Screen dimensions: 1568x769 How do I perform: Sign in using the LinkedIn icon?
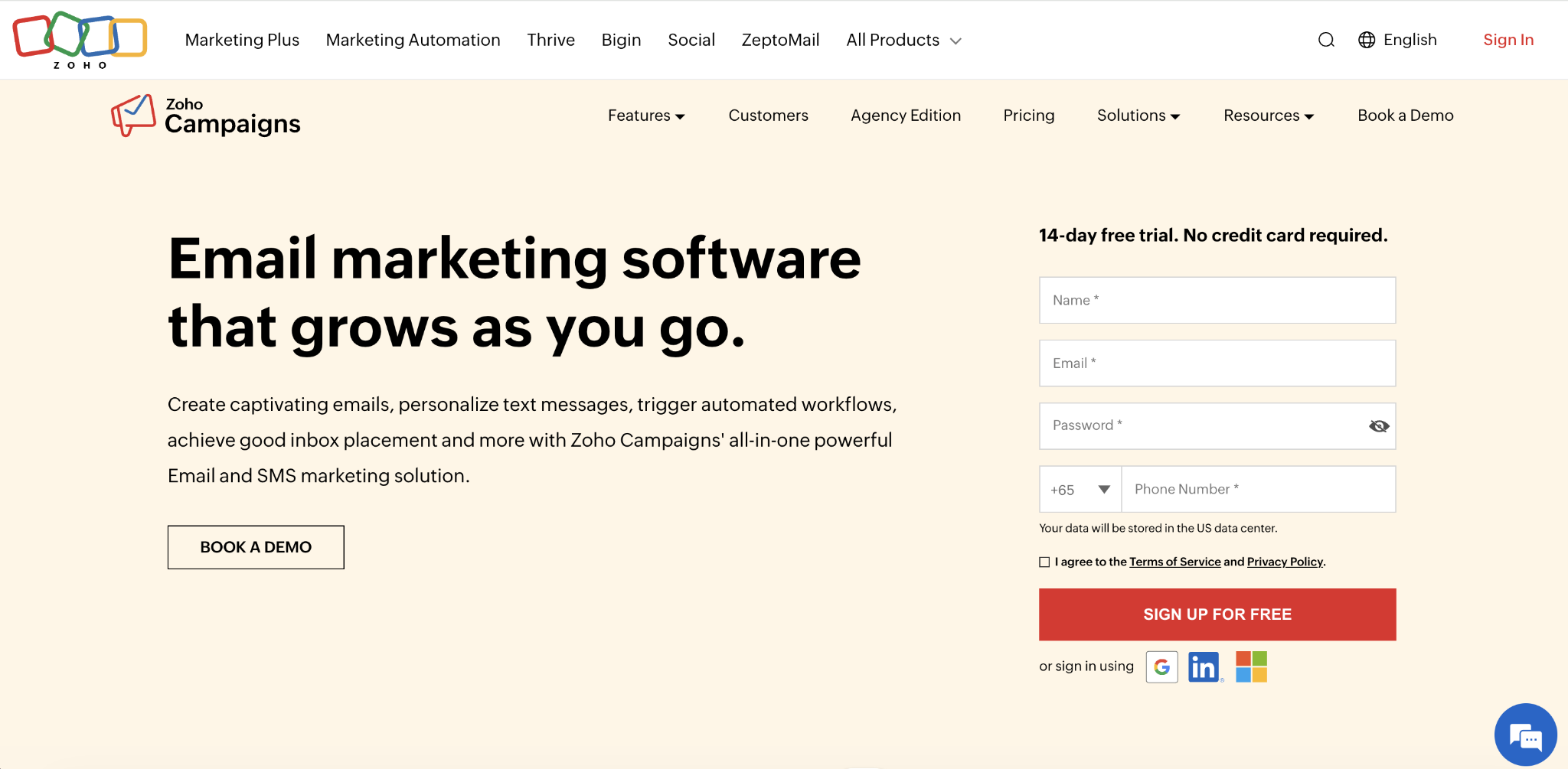click(x=1204, y=666)
